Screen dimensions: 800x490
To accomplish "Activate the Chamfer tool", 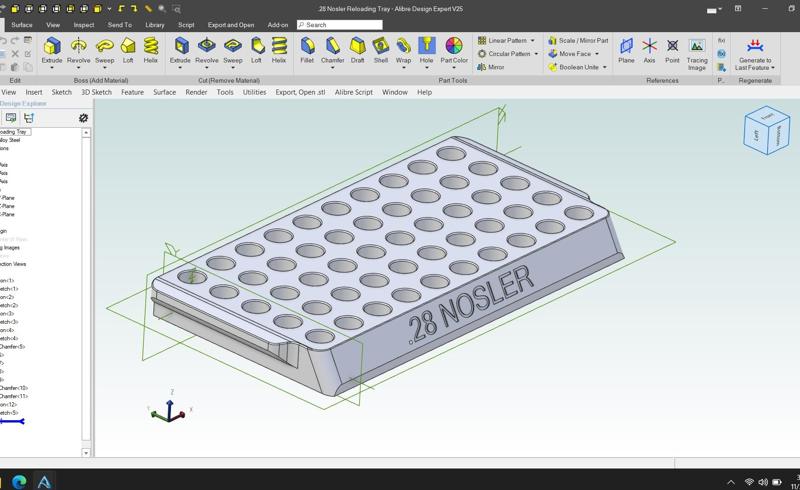I will tap(333, 50).
